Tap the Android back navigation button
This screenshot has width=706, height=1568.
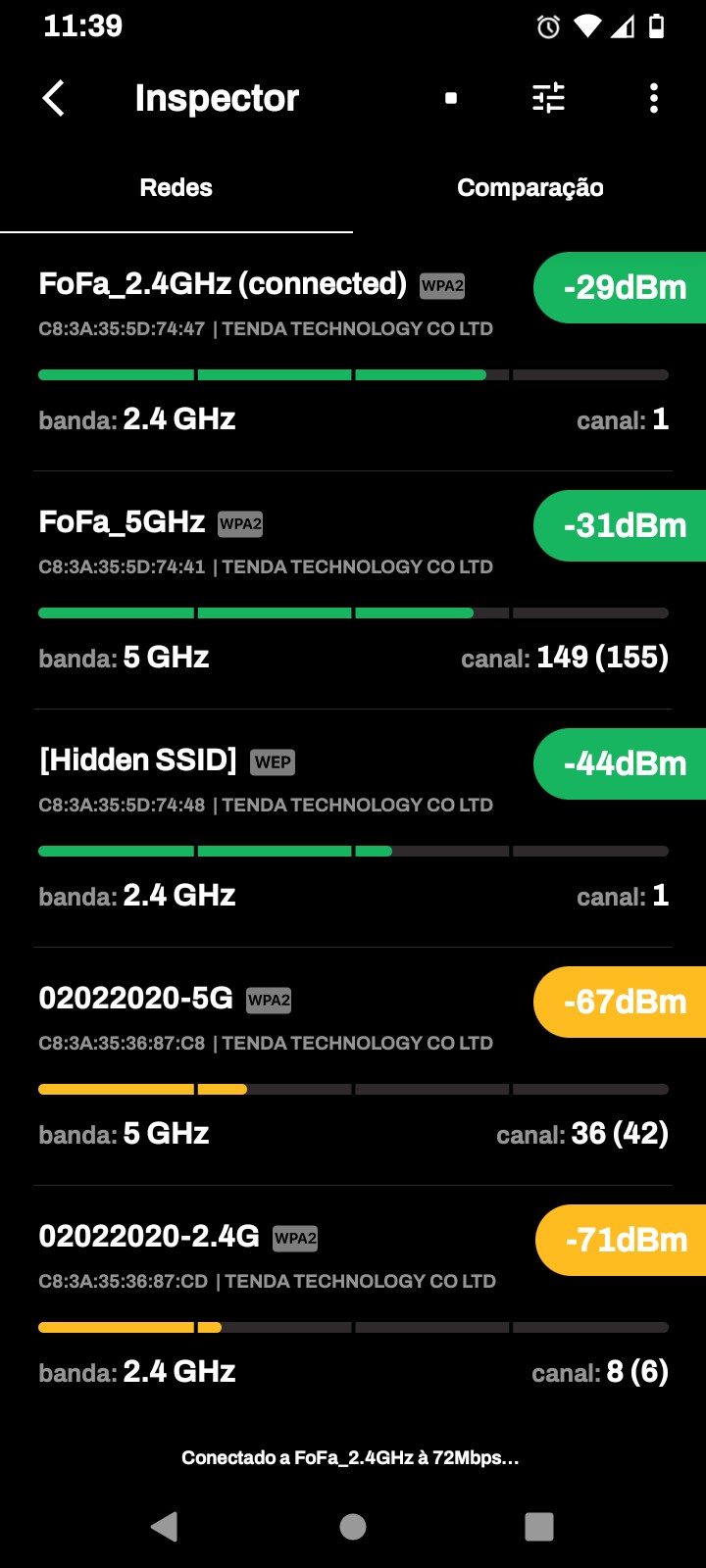[165, 1526]
